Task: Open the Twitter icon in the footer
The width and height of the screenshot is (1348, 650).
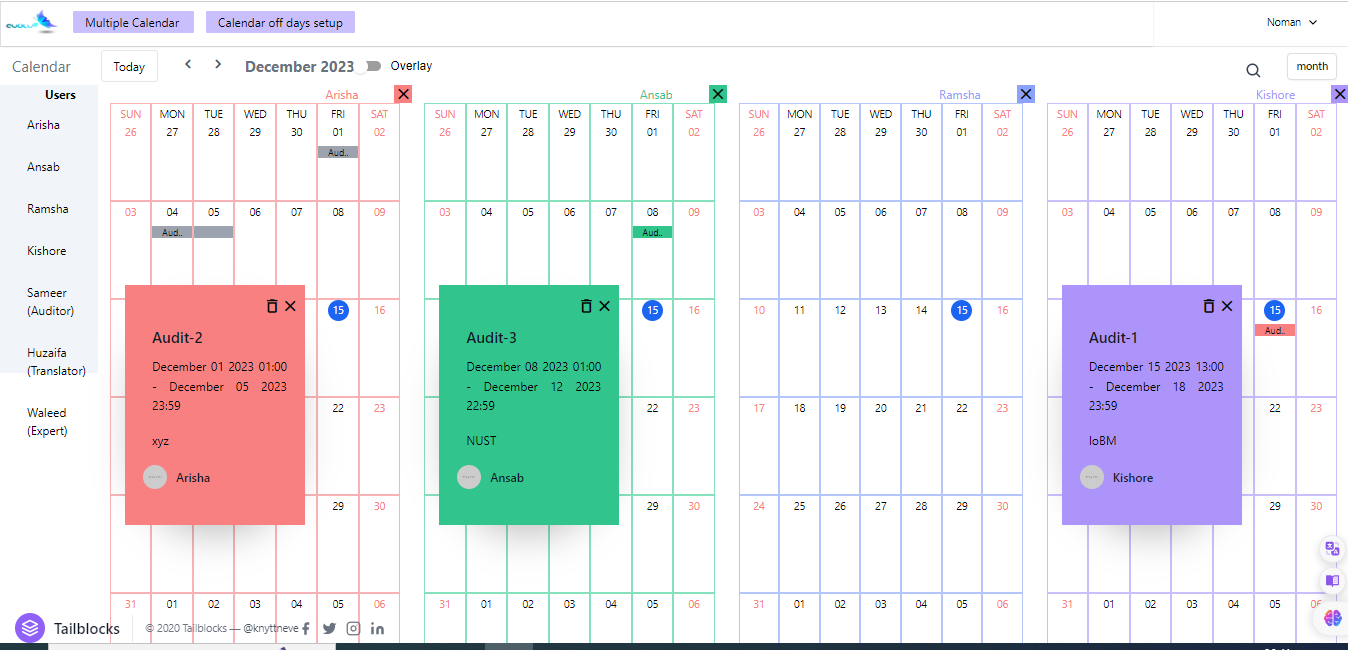Action: pos(328,628)
